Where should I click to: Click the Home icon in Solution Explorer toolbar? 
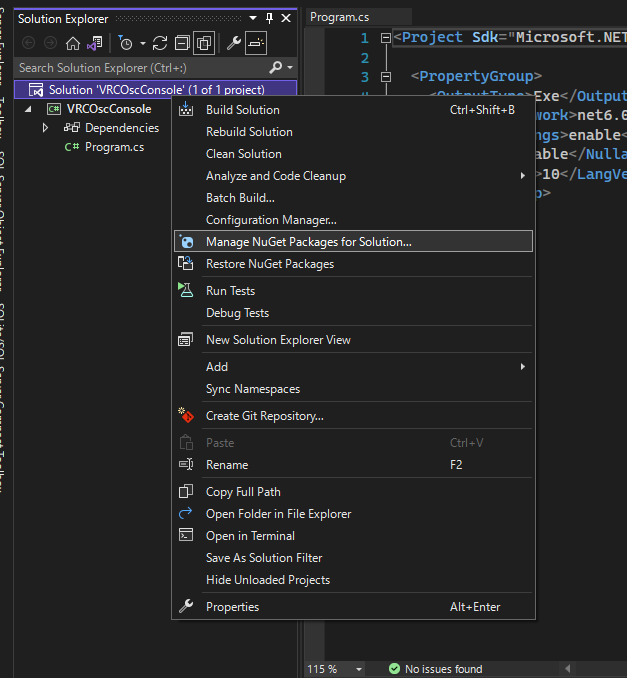pos(73,43)
